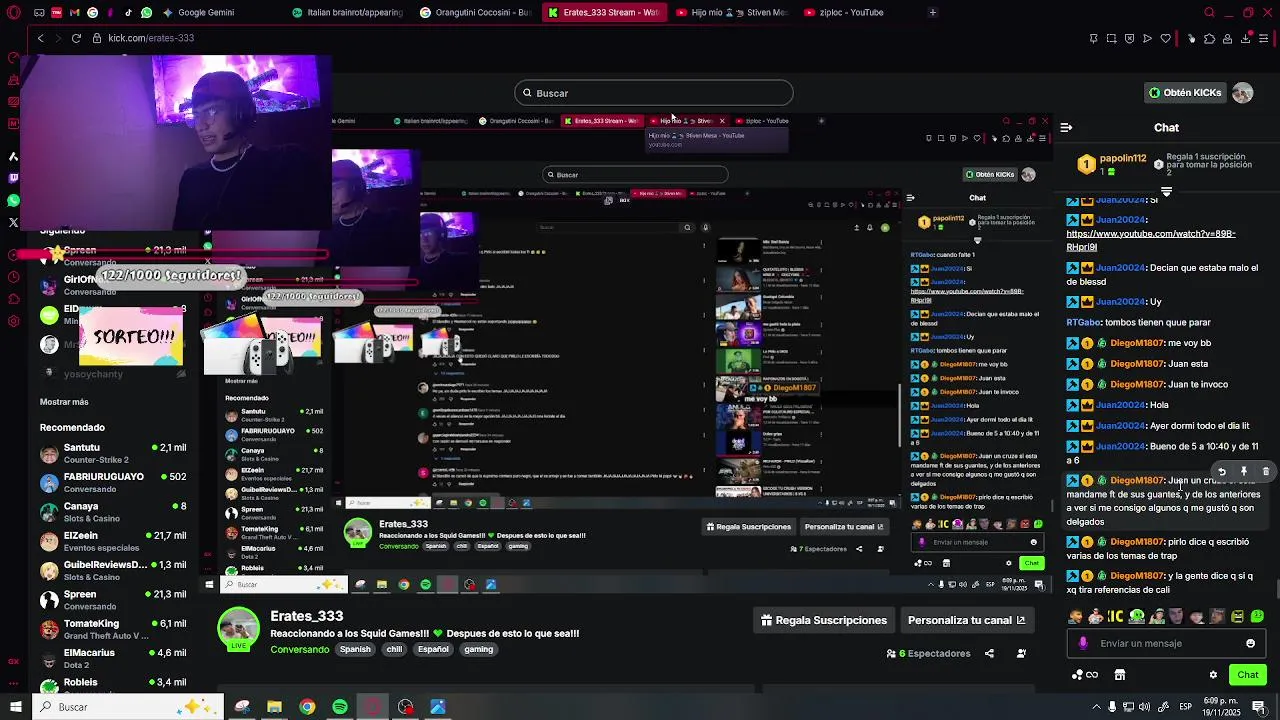
Task: Click the gaming tag
Action: [478, 649]
